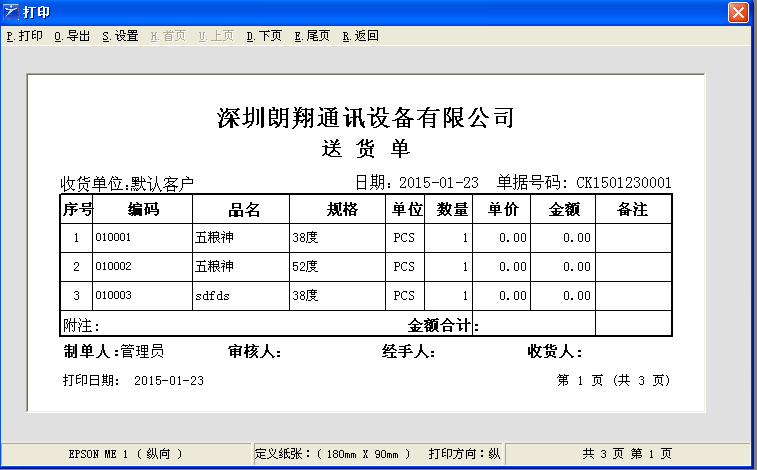Click the 编码 column header
Viewport: 757px width, 470px height.
[x=143, y=210]
